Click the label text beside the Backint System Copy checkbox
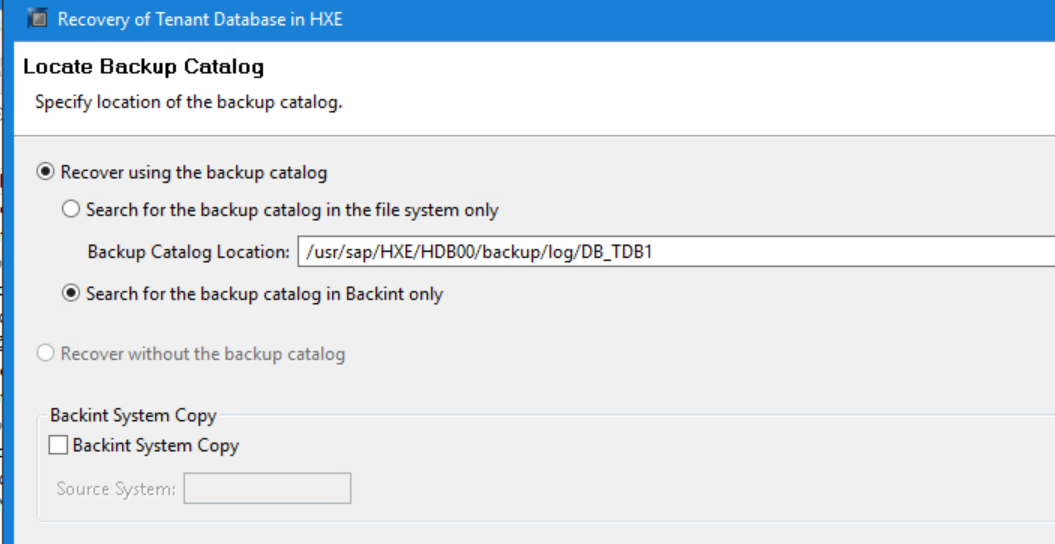Image resolution: width=1055 pixels, height=544 pixels. (x=156, y=446)
